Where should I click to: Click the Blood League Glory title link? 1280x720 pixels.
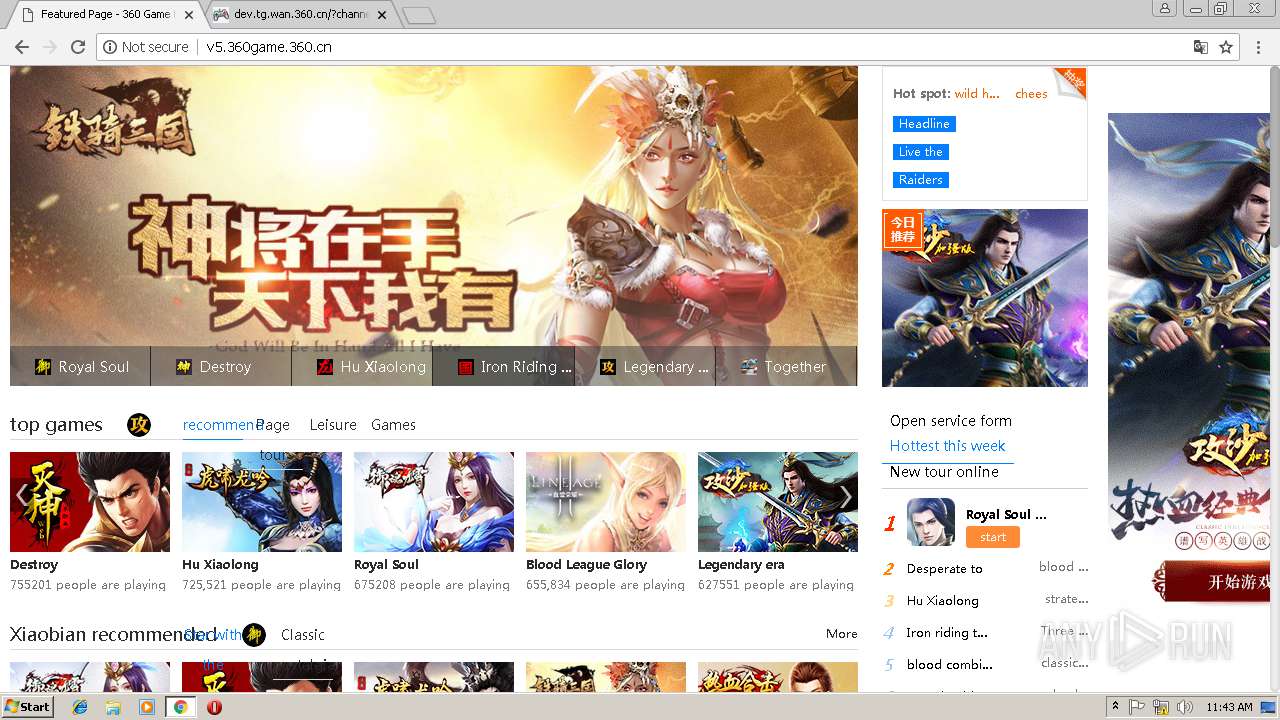coord(586,565)
